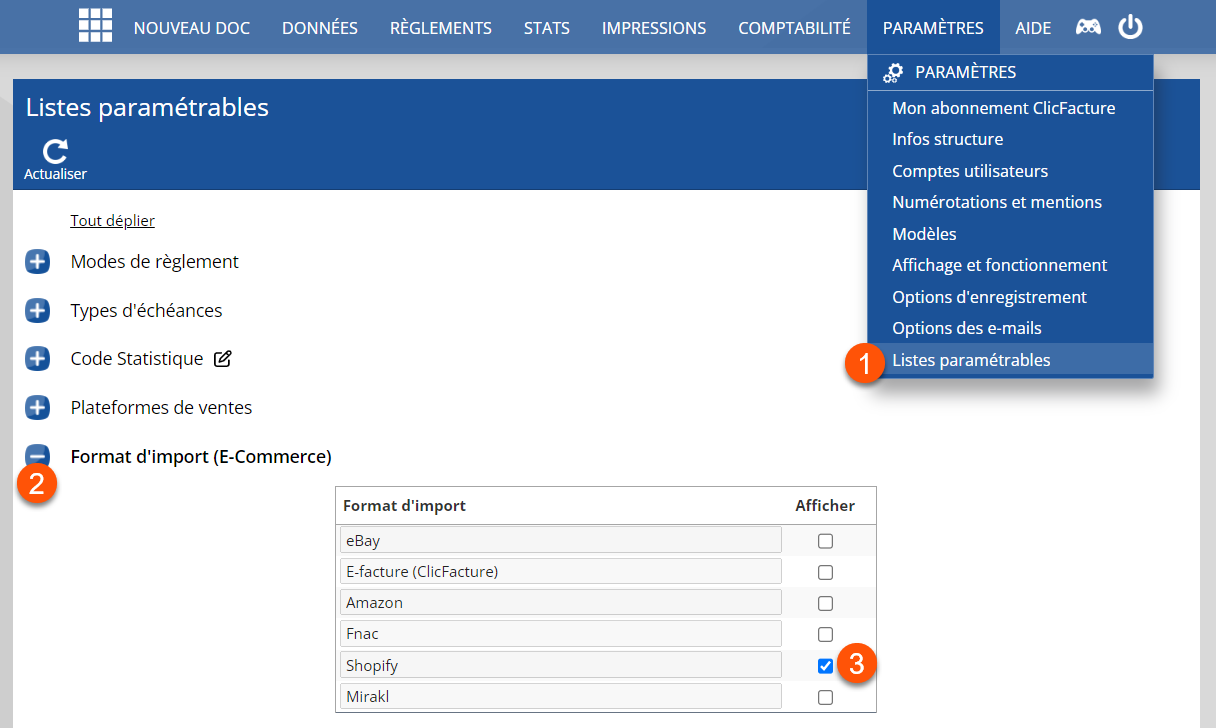Click the E-facture (ClicFacture) name field
1216x728 pixels.
[x=560, y=572]
